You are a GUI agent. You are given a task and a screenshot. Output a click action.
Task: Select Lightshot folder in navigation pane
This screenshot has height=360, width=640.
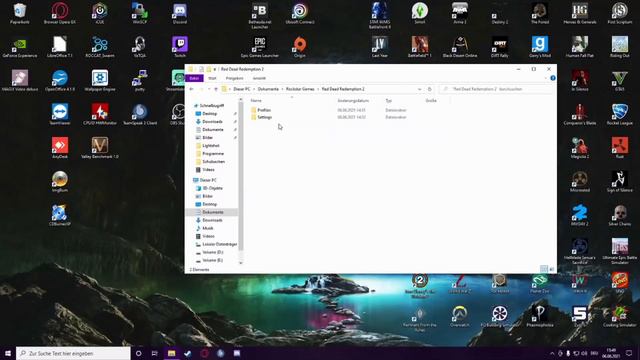[x=211, y=146]
